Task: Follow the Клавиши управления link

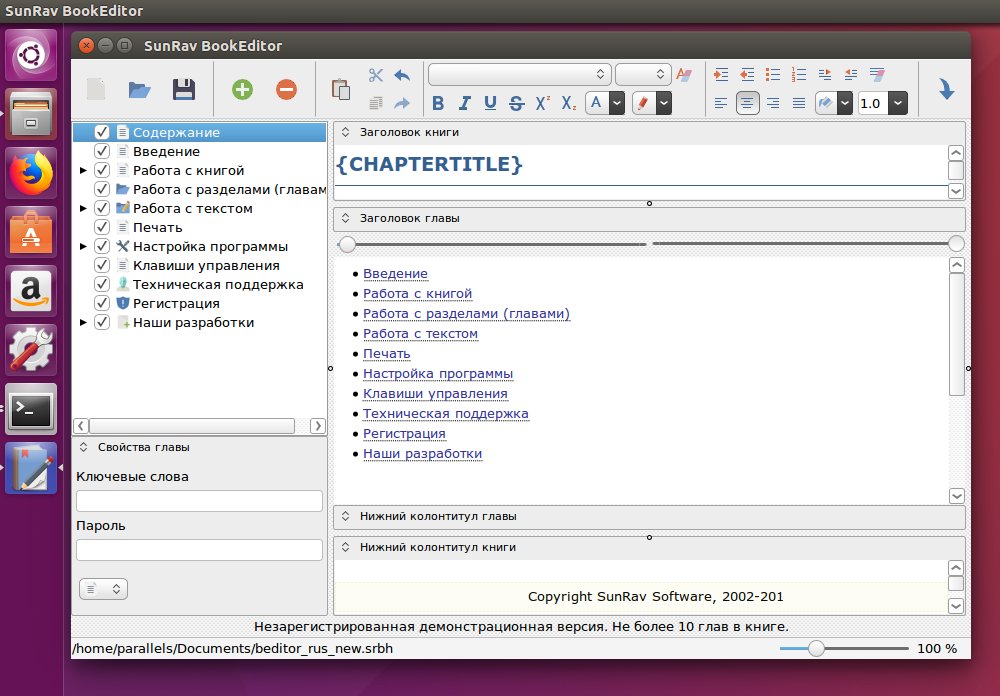Action: click(x=436, y=394)
